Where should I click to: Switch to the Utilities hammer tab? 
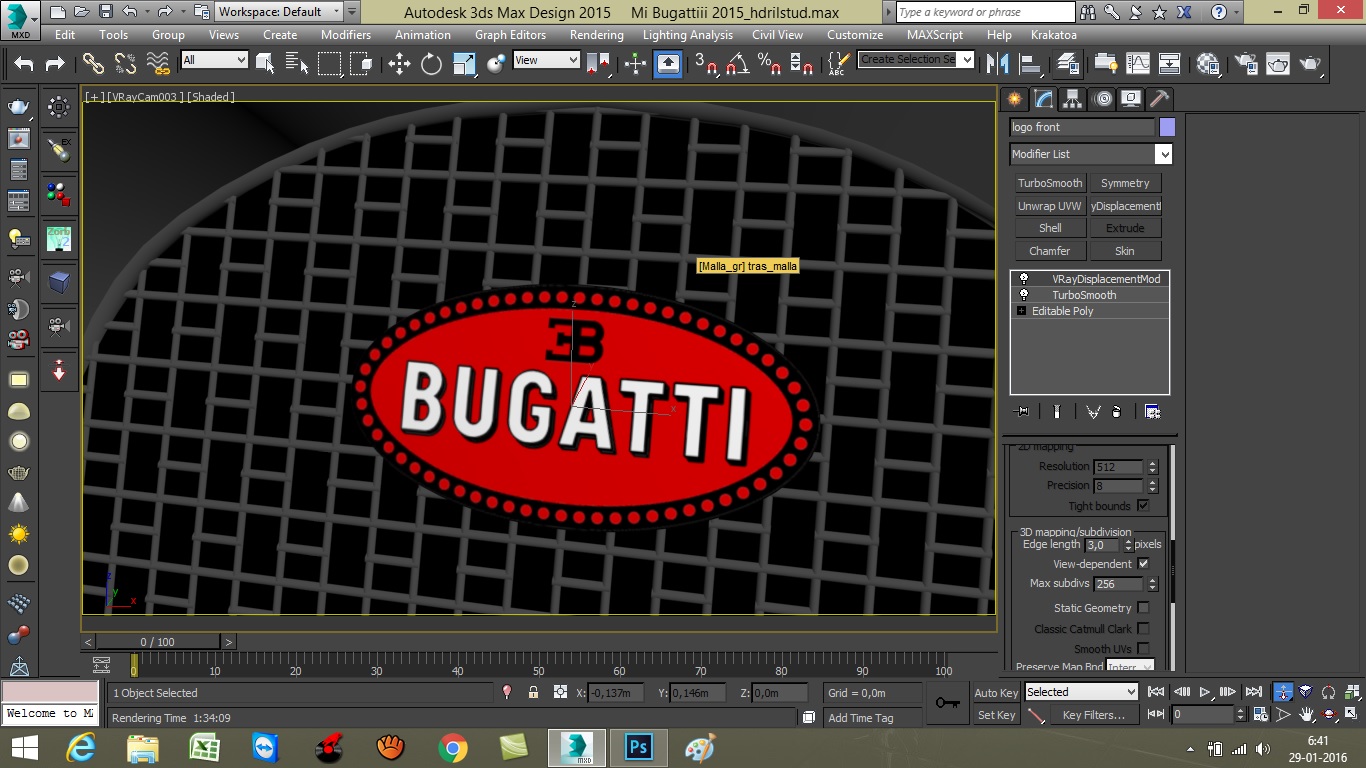coord(1160,99)
